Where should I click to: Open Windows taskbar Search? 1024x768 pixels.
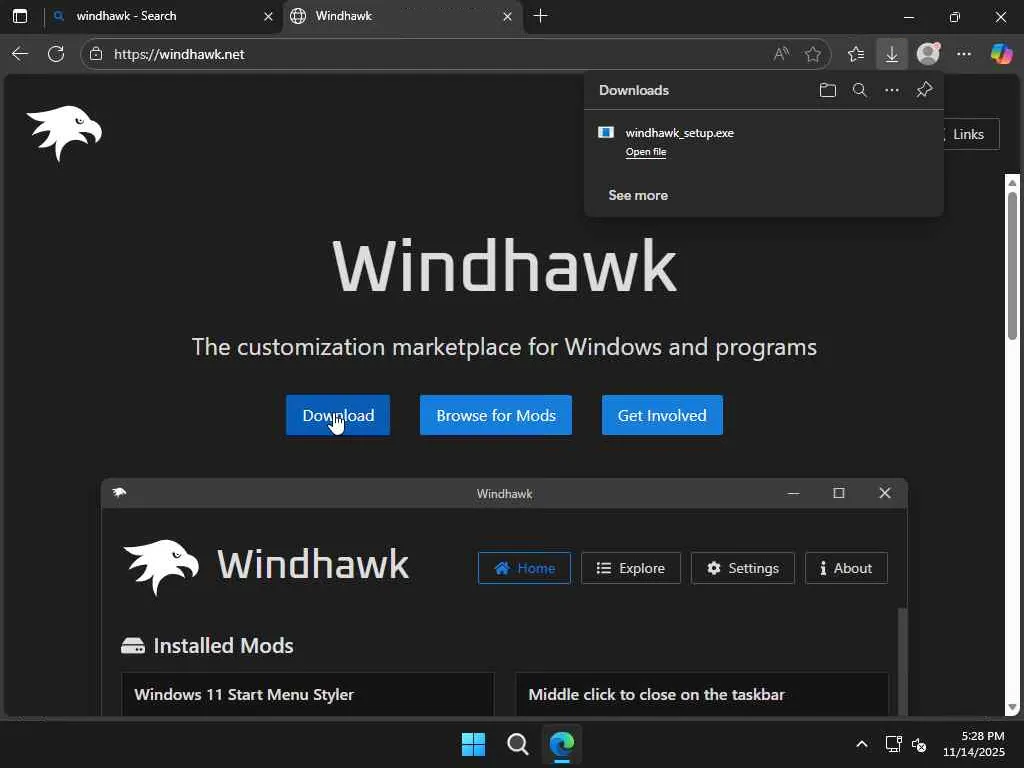517,744
